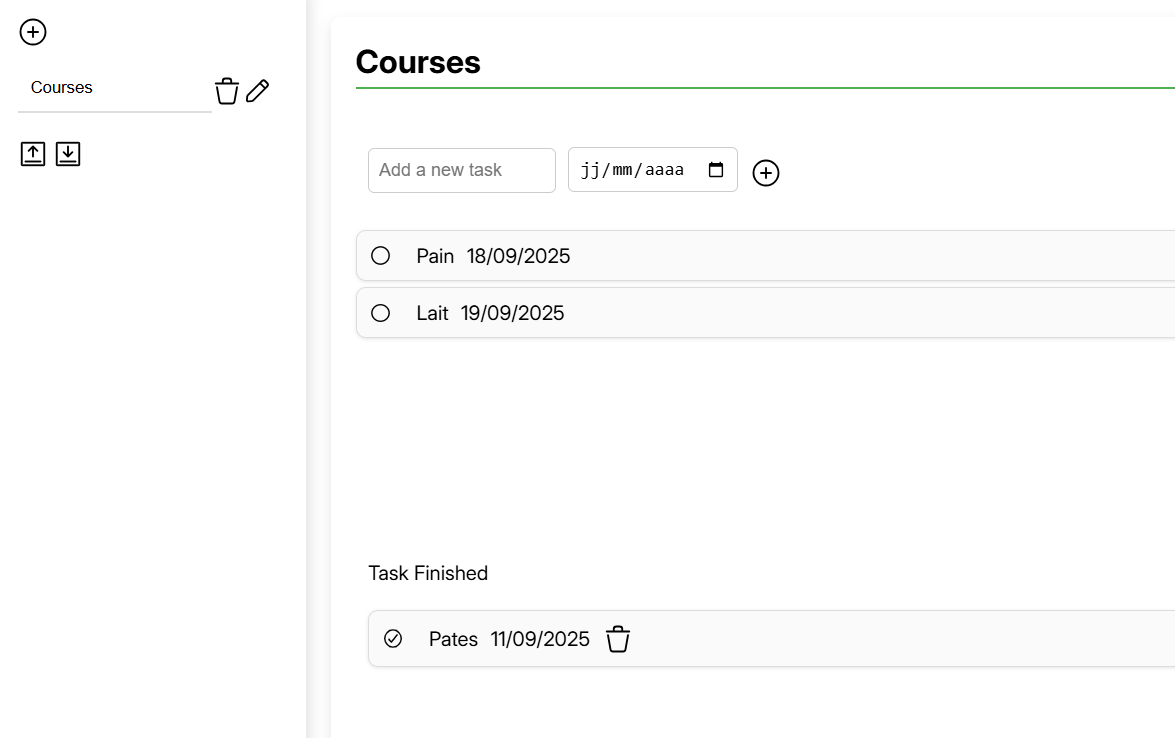
Task: Select the day segment jj of date
Action: click(x=590, y=170)
